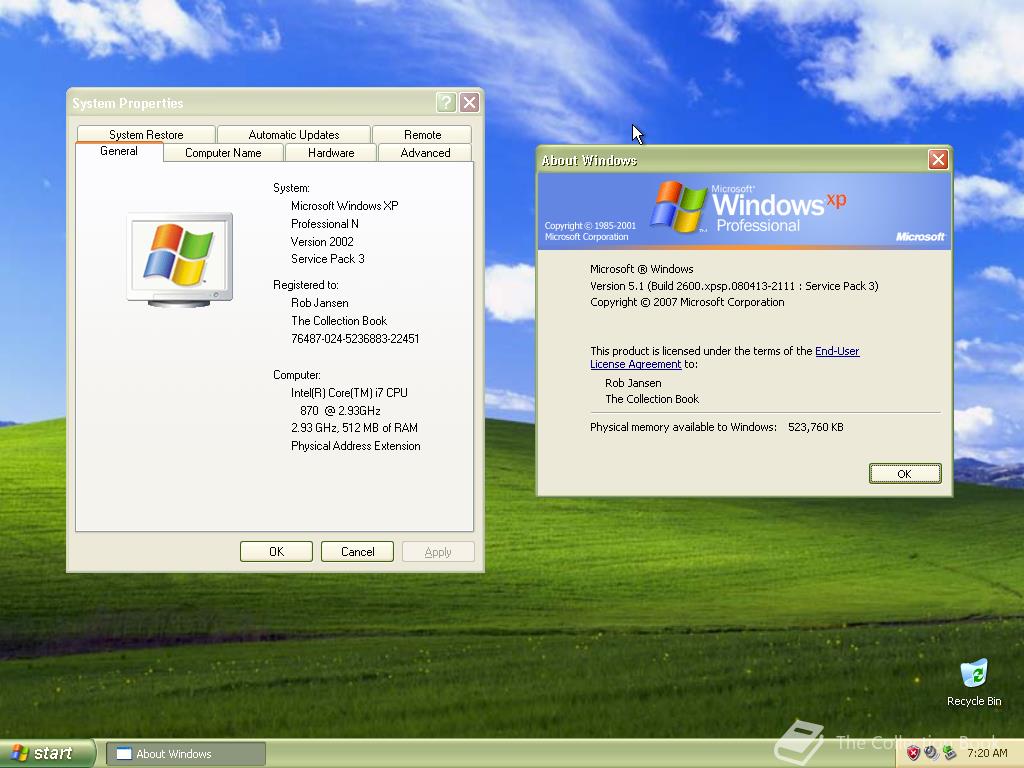1024x768 pixels.
Task: Click the Security Center red shield tray icon
Action: coord(913,753)
